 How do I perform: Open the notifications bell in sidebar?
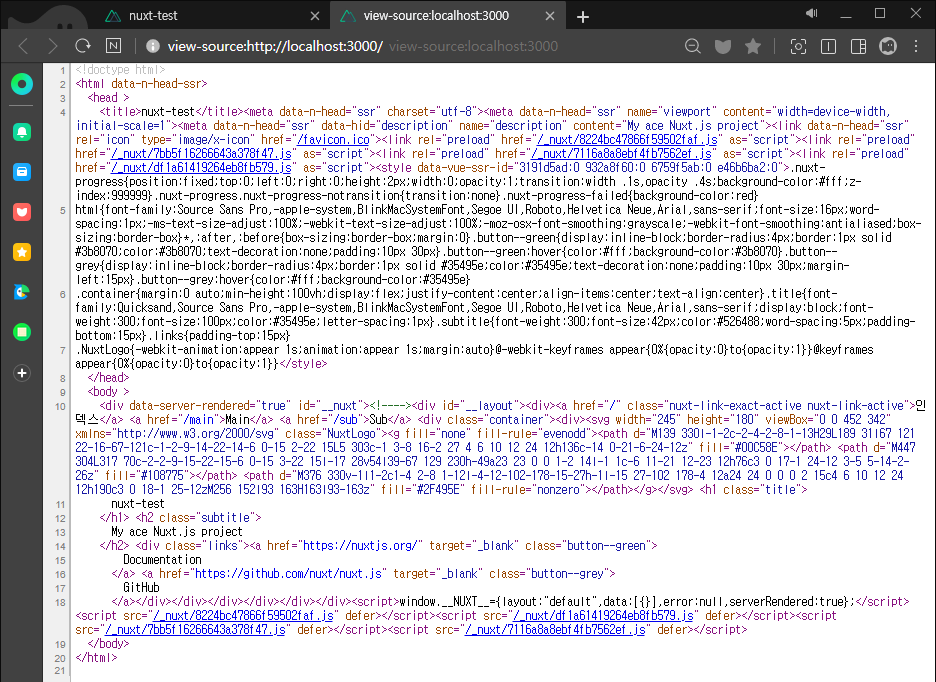click(22, 132)
